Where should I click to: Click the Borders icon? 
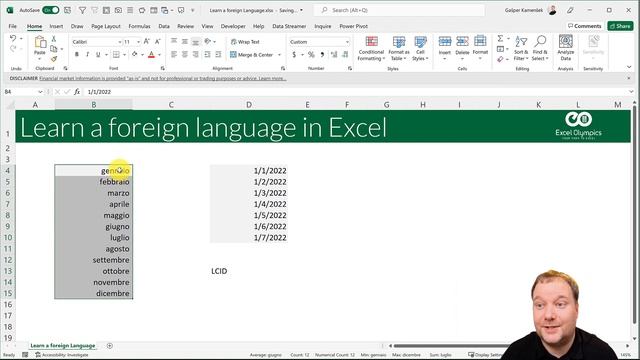click(116, 55)
